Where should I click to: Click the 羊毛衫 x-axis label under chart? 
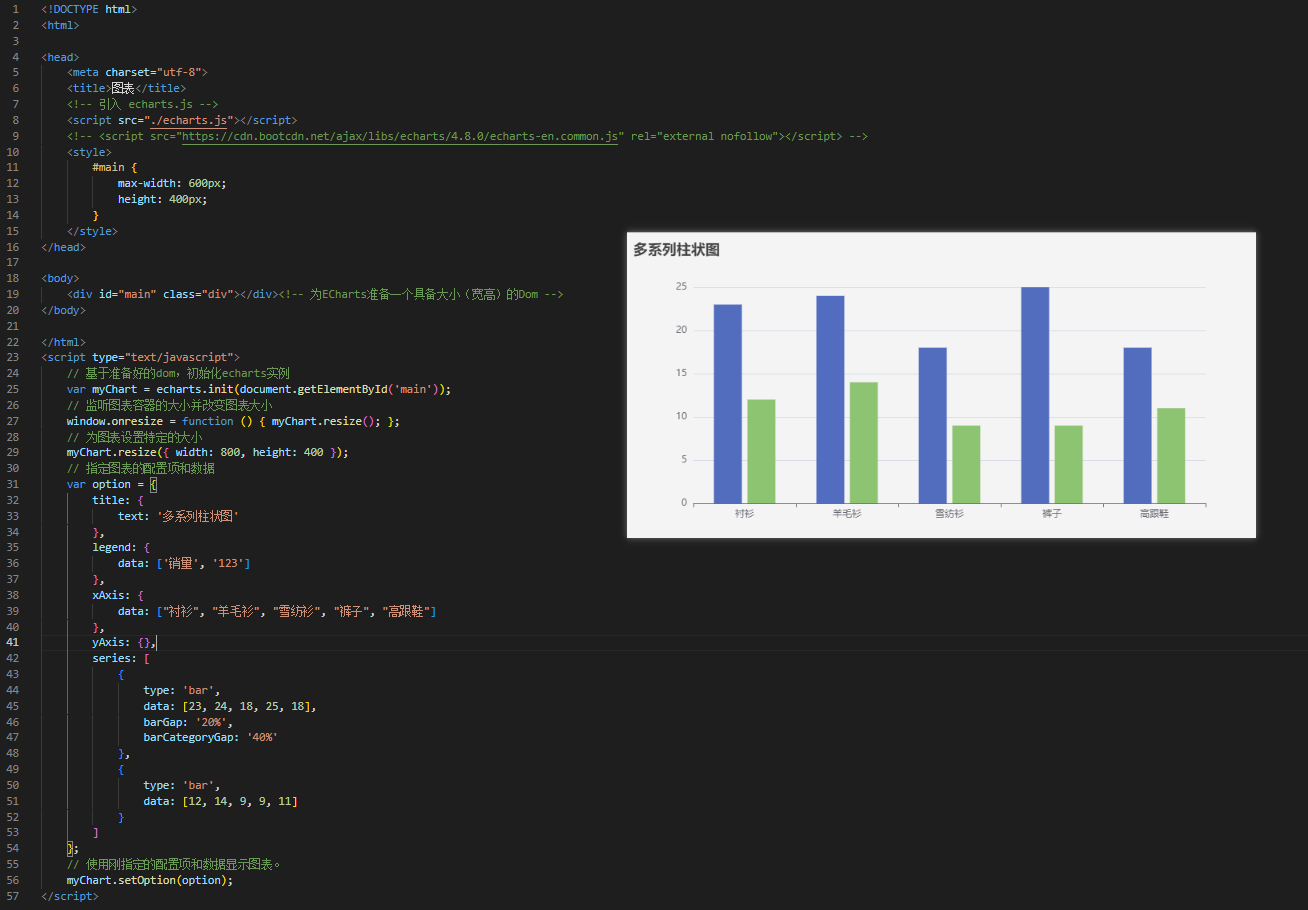pos(847,513)
